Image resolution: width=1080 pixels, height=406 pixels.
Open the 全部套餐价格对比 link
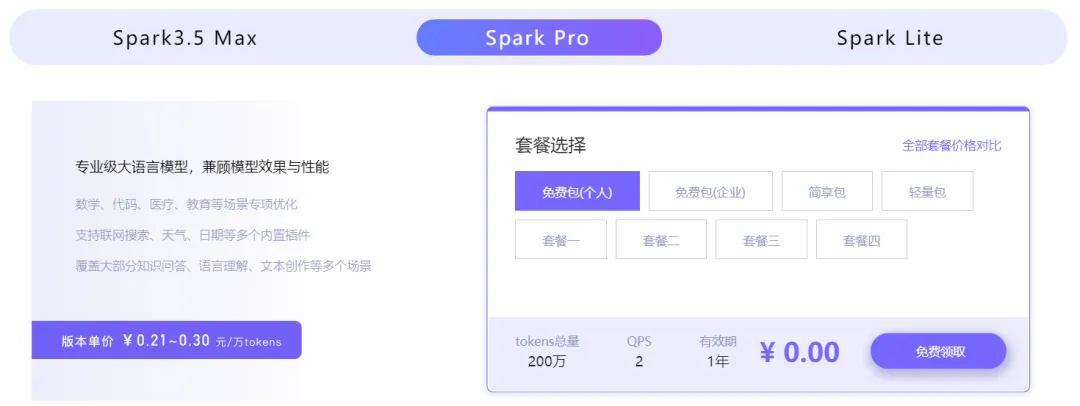tap(951, 145)
